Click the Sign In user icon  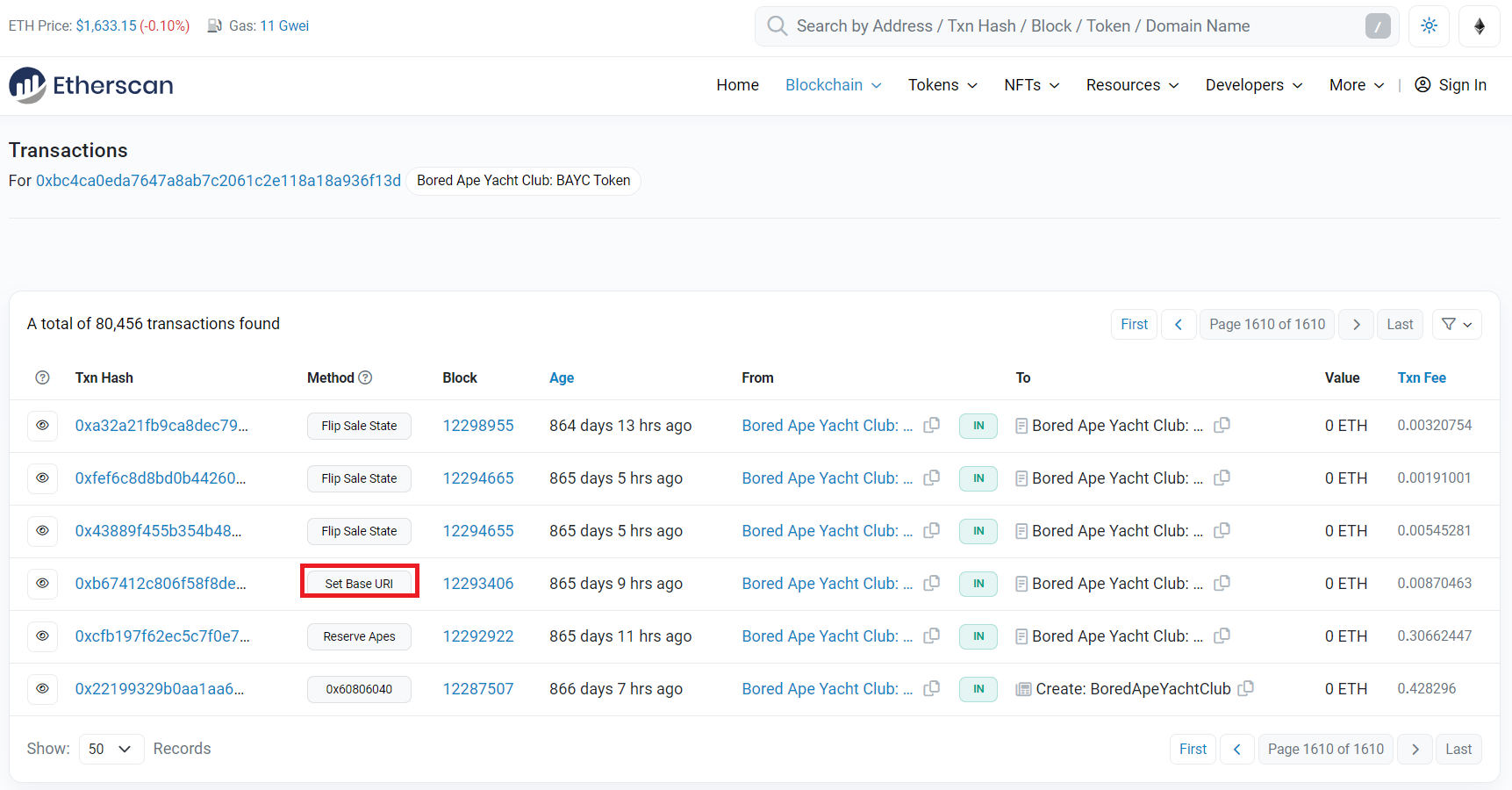pos(1422,85)
